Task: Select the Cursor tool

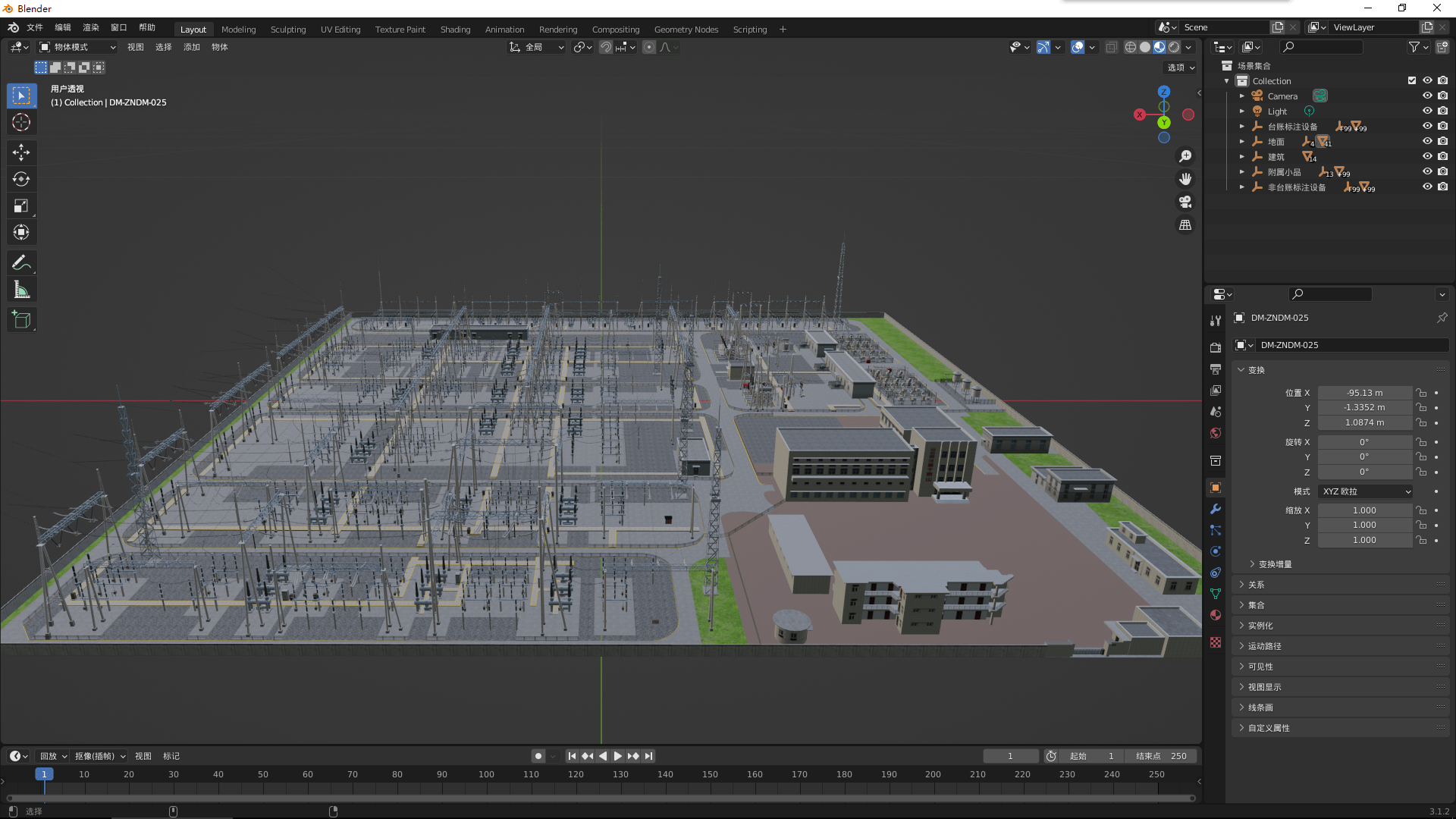Action: coord(21,122)
